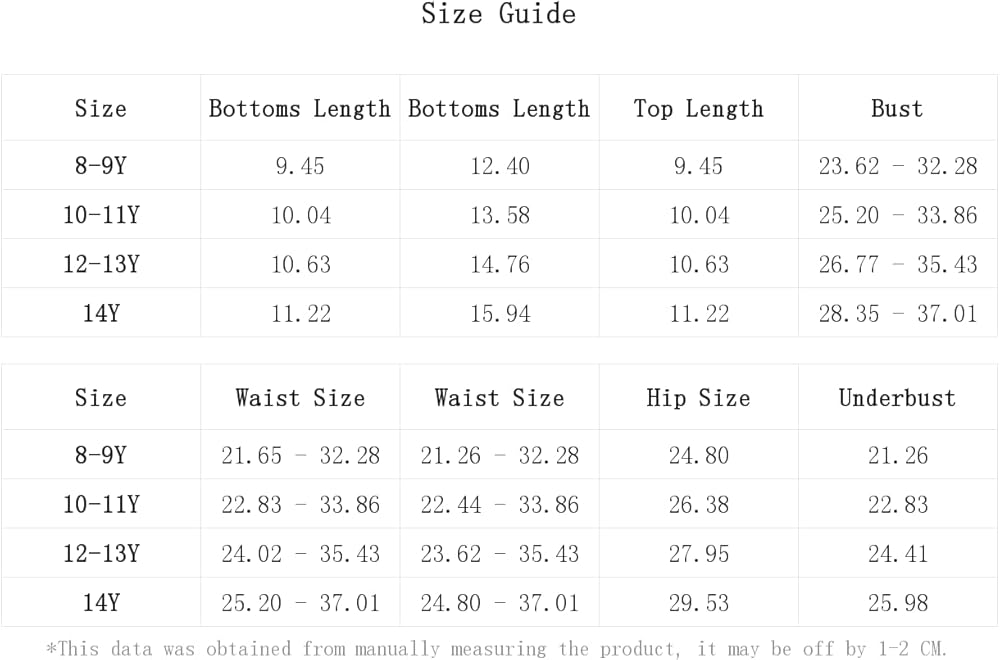
Task: Click bust range 25.20 - 33.86
Action: click(897, 215)
